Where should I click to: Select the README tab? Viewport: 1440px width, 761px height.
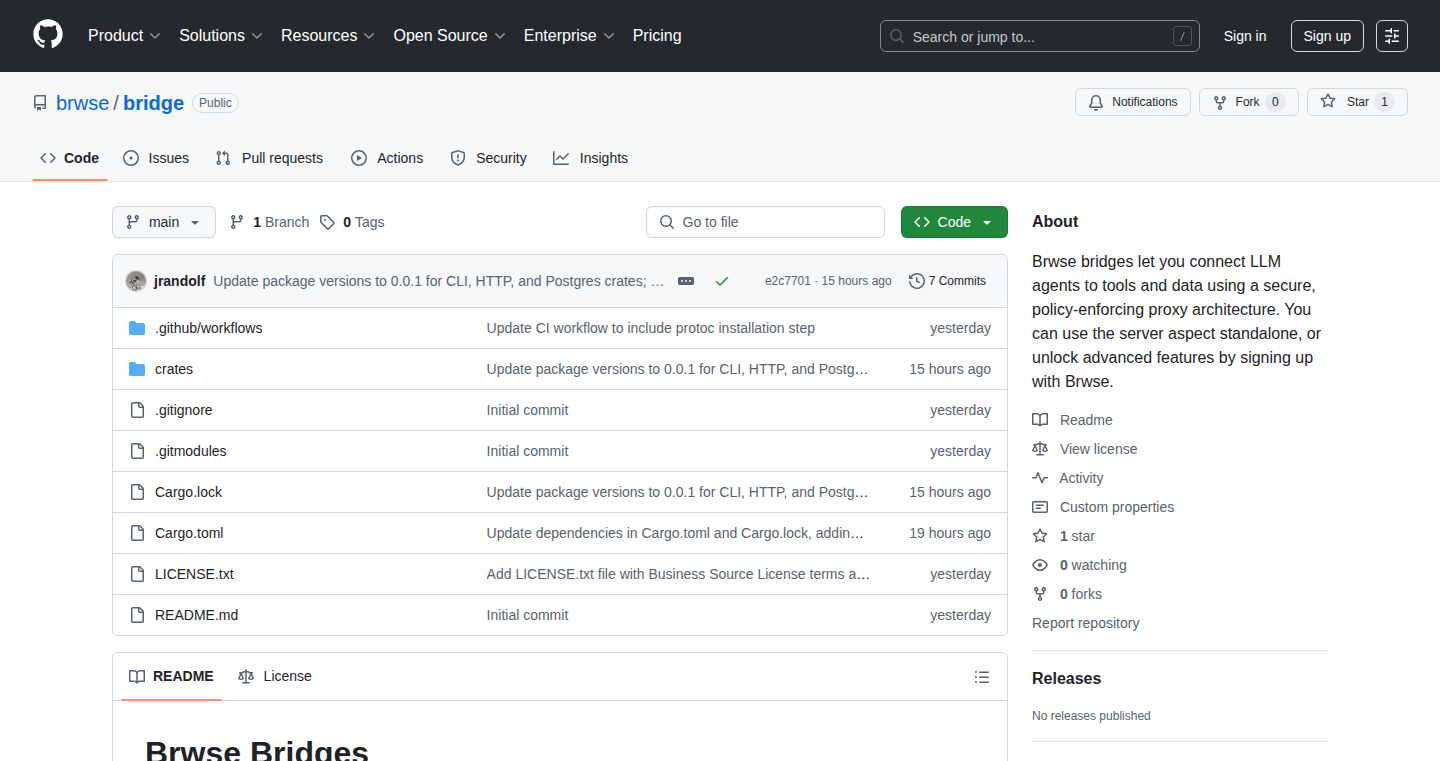pyautogui.click(x=171, y=676)
